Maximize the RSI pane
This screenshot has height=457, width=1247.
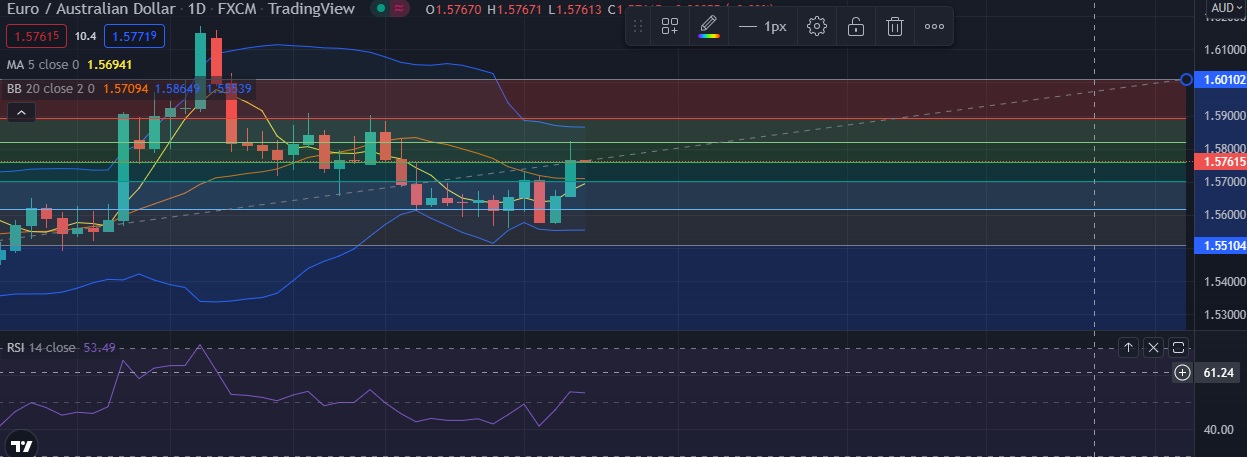pos(1178,347)
